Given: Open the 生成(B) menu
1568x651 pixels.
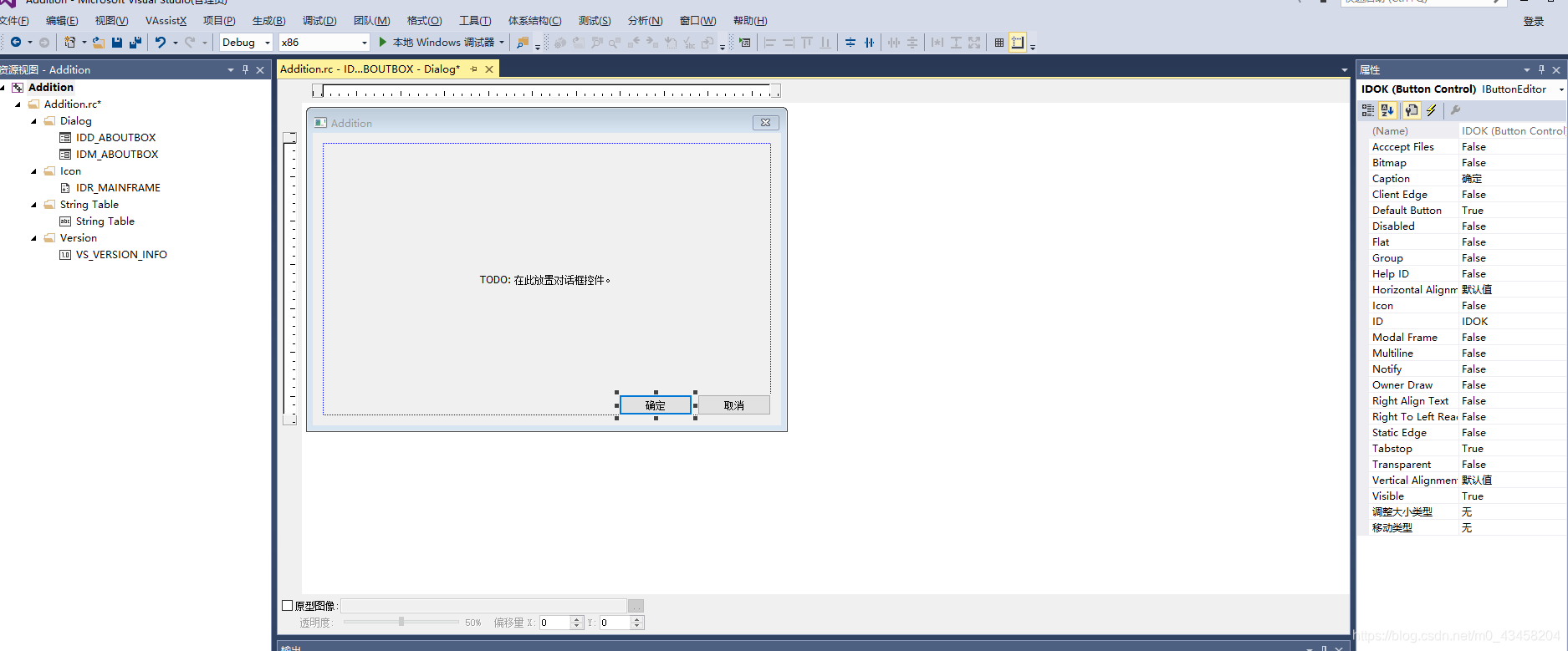Looking at the screenshot, I should tap(268, 21).
